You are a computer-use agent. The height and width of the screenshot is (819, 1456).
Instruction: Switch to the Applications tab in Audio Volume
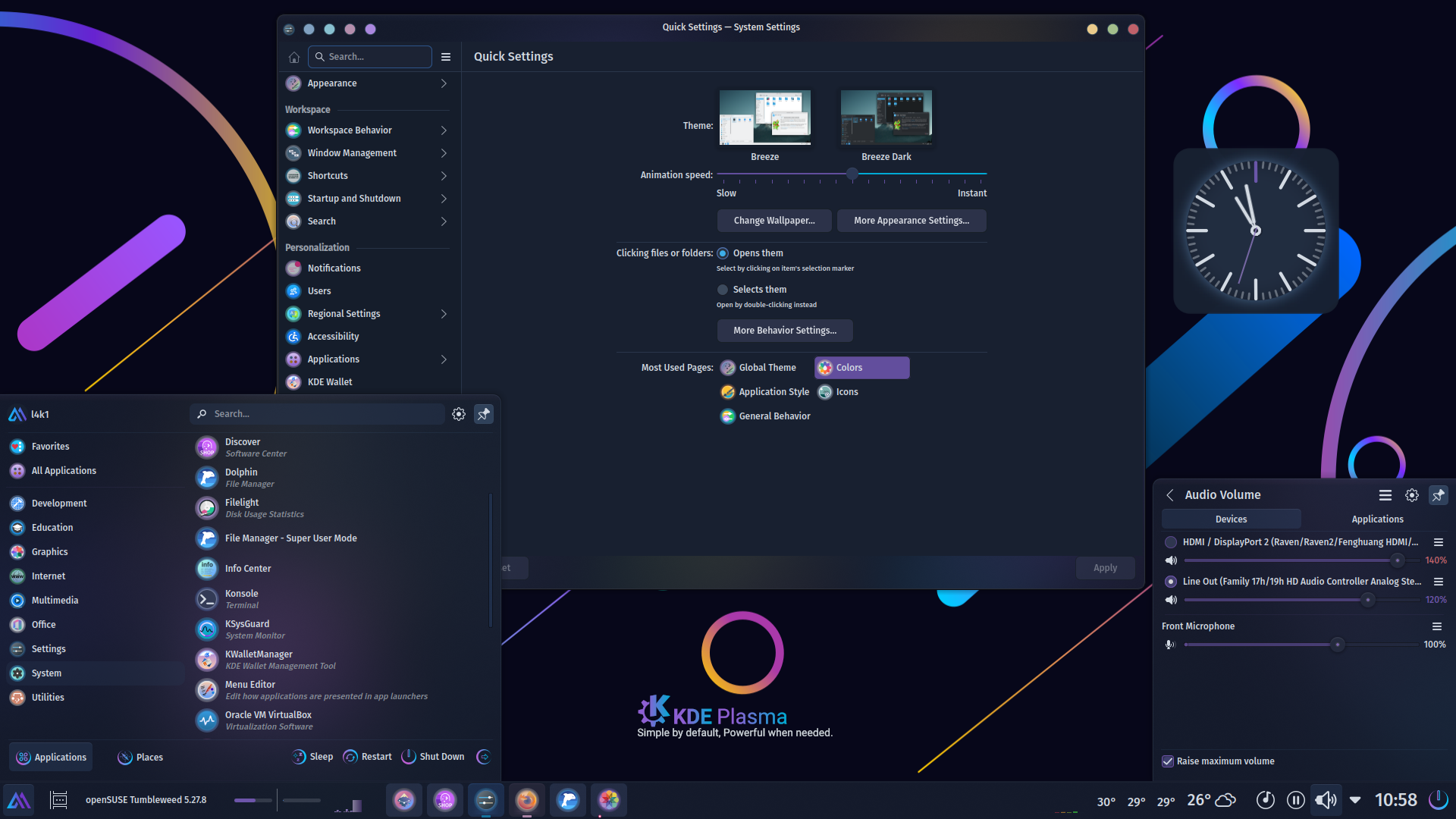(x=1377, y=519)
